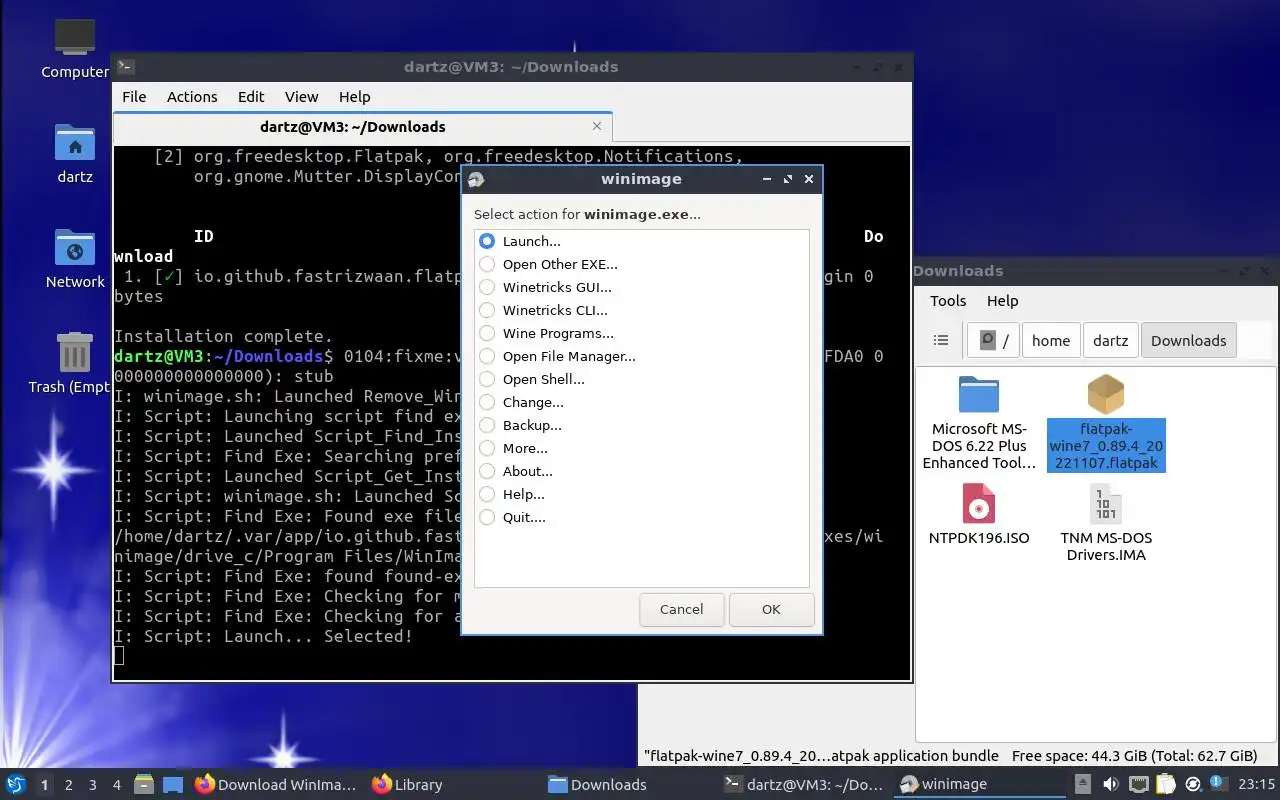Open the network connection tray icon
1280x800 pixels.
tap(1138, 784)
